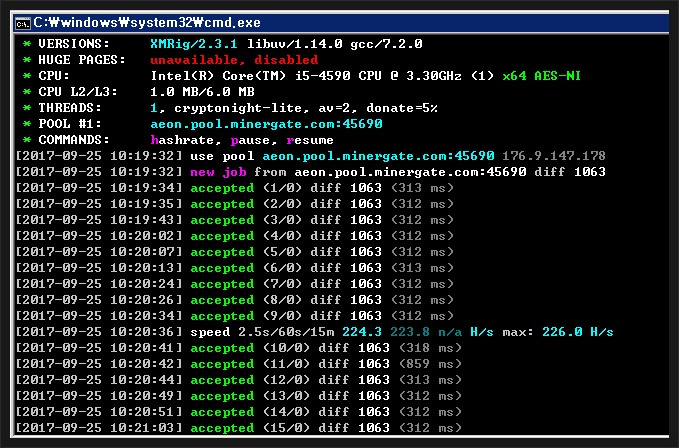Screen dimensions: 679x448
Task: Click 'pause' command word
Action: 253,140
